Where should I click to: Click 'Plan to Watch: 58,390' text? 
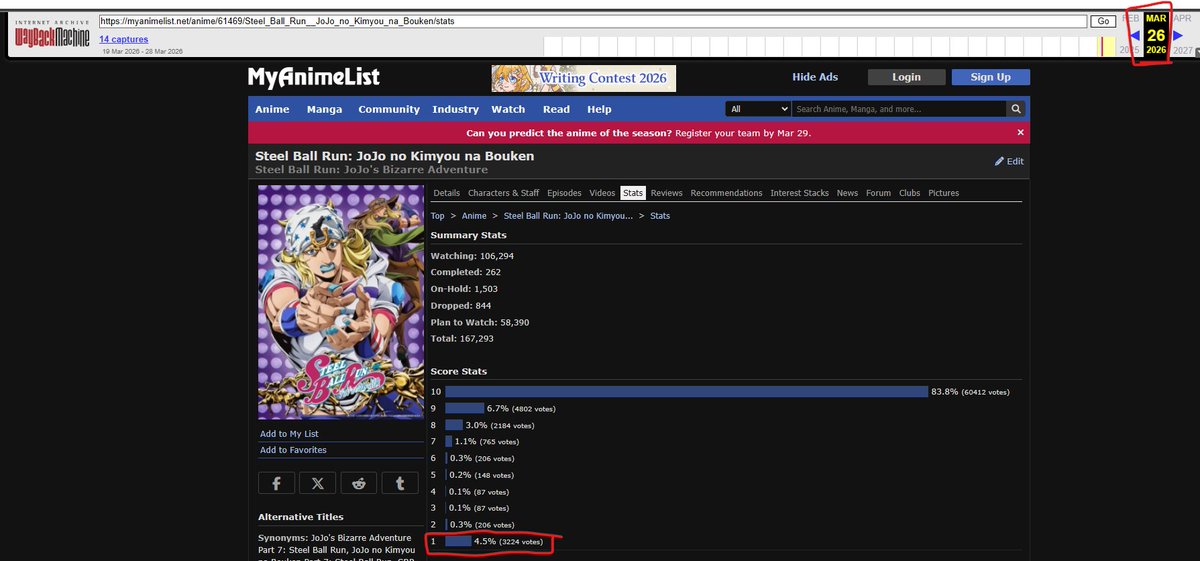[x=480, y=322]
